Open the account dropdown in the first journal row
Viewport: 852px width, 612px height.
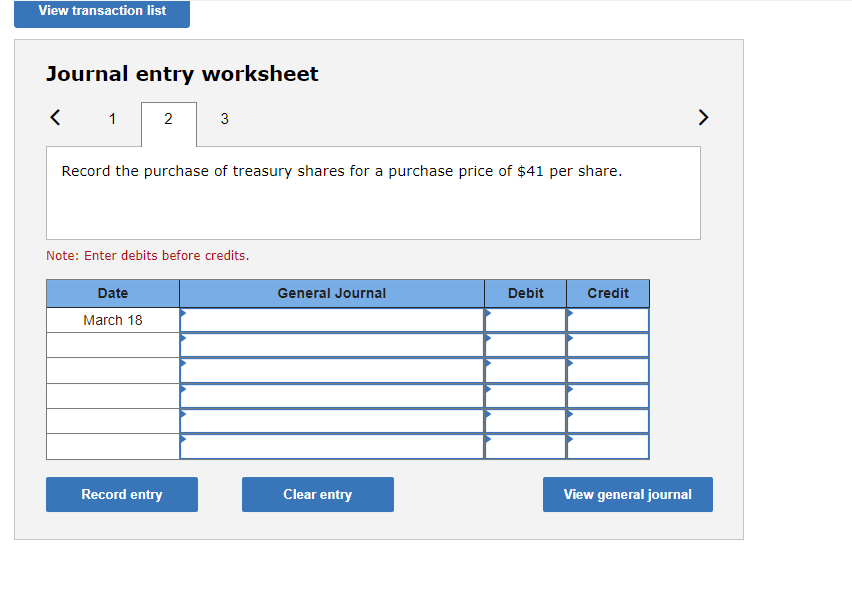tap(330, 320)
